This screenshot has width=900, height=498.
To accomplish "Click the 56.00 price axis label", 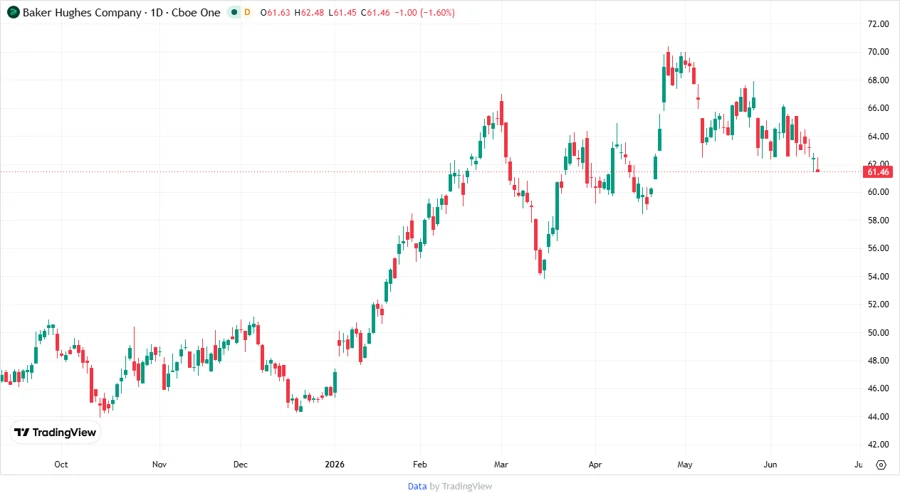I will [x=878, y=248].
